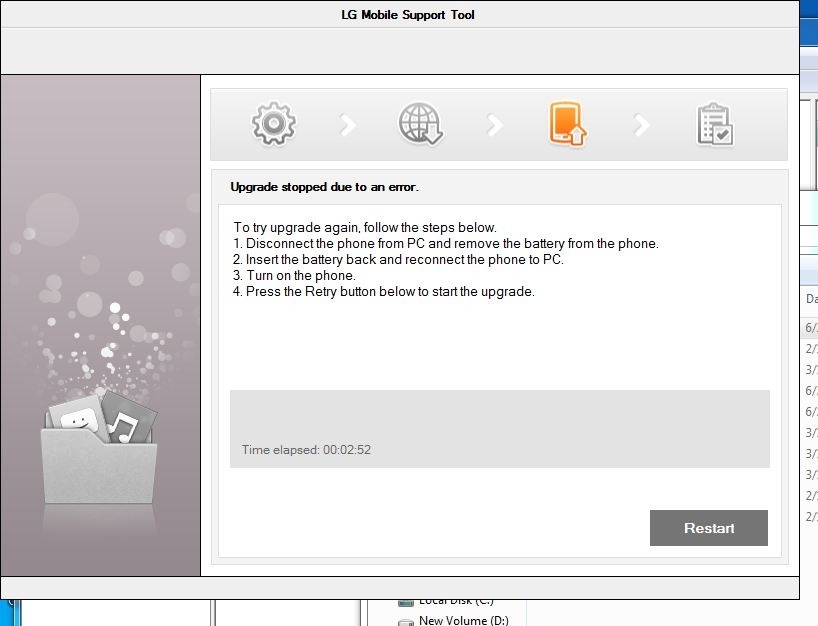This screenshot has height=626, width=818.
Task: Select New Volume (D:) in background window
Action: [x=463, y=620]
